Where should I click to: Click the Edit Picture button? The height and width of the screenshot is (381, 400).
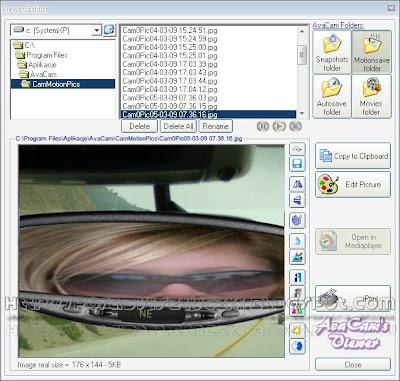pos(353,184)
